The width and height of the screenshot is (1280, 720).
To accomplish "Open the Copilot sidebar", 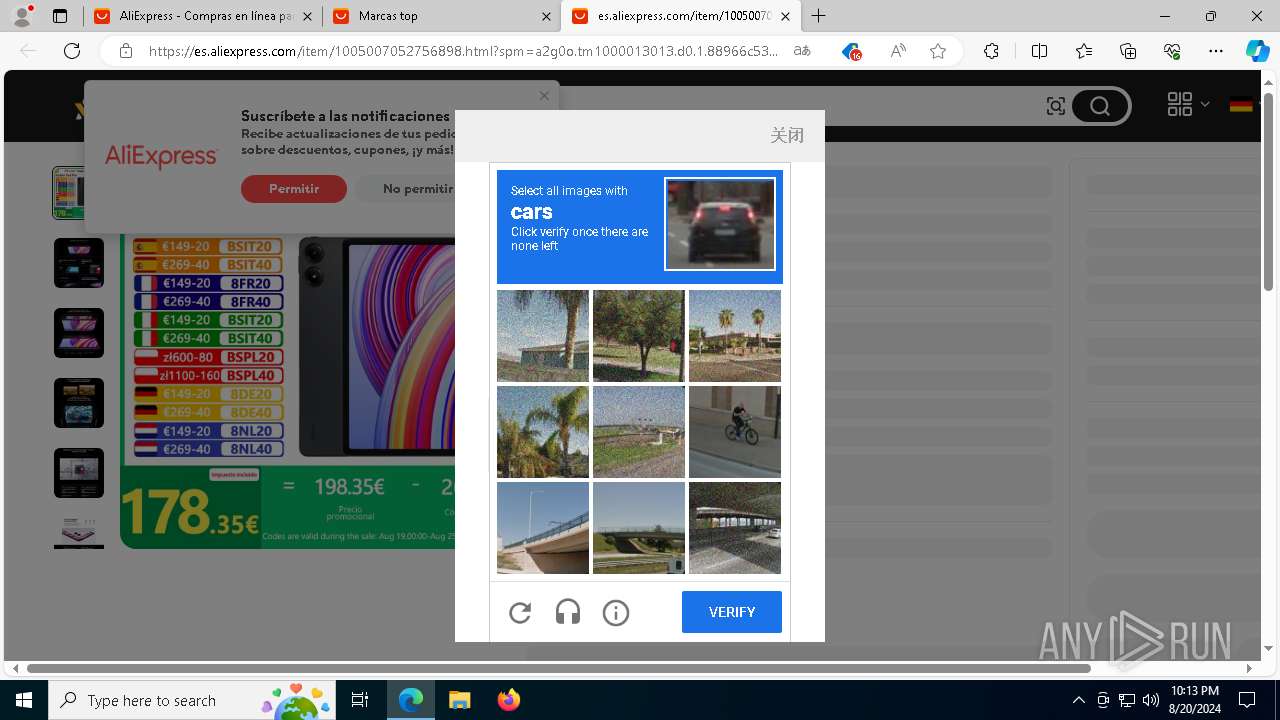I will coord(1258,51).
